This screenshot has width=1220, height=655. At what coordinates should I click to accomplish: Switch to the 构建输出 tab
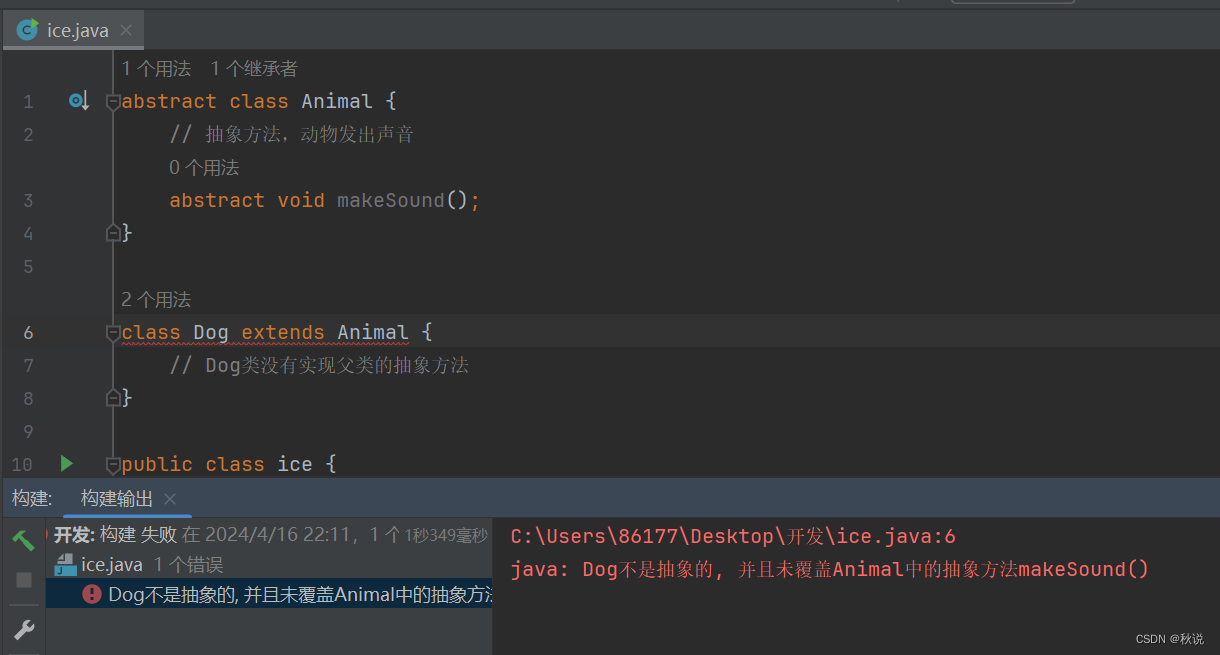point(117,498)
